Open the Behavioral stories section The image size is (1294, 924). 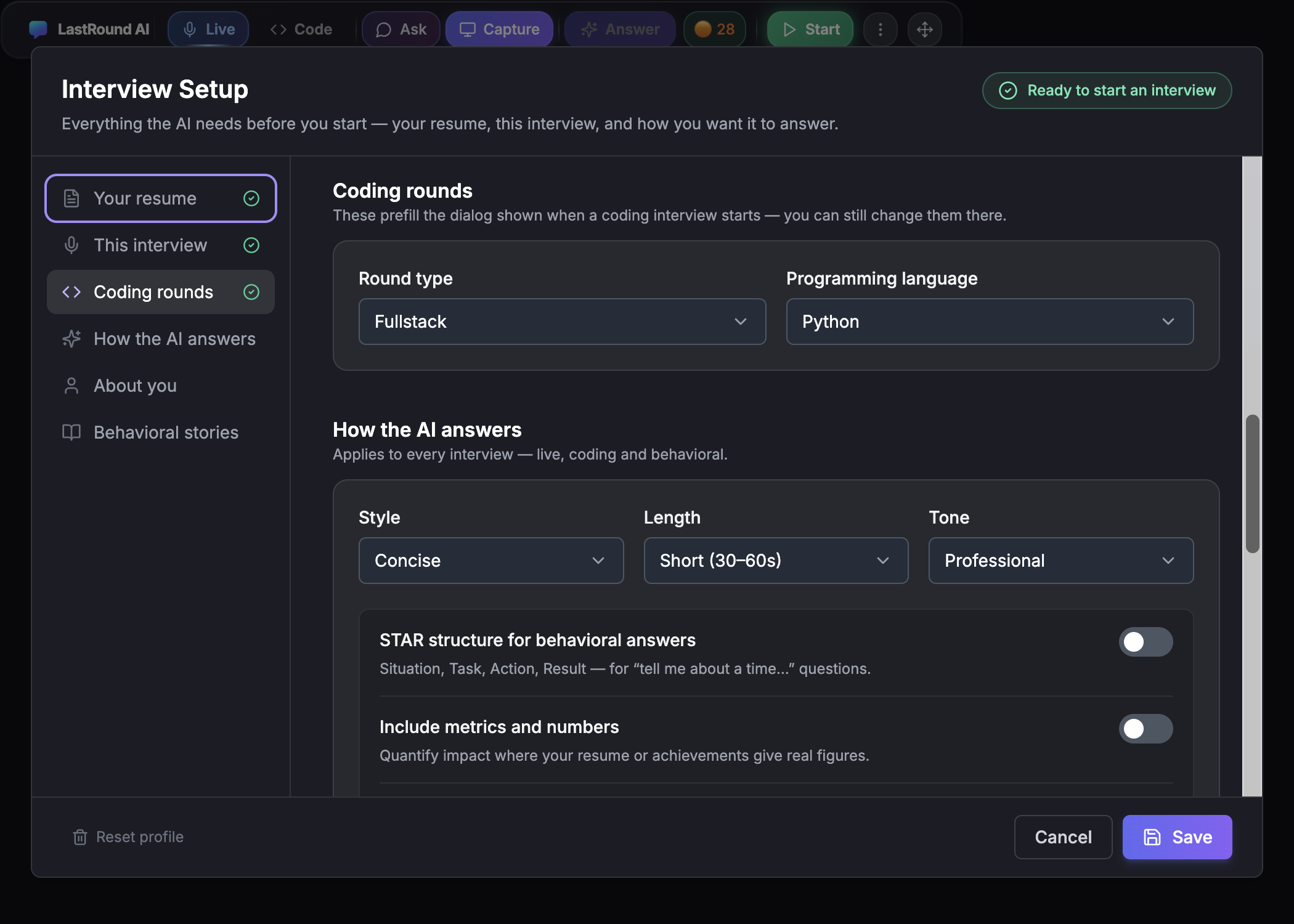pos(161,432)
